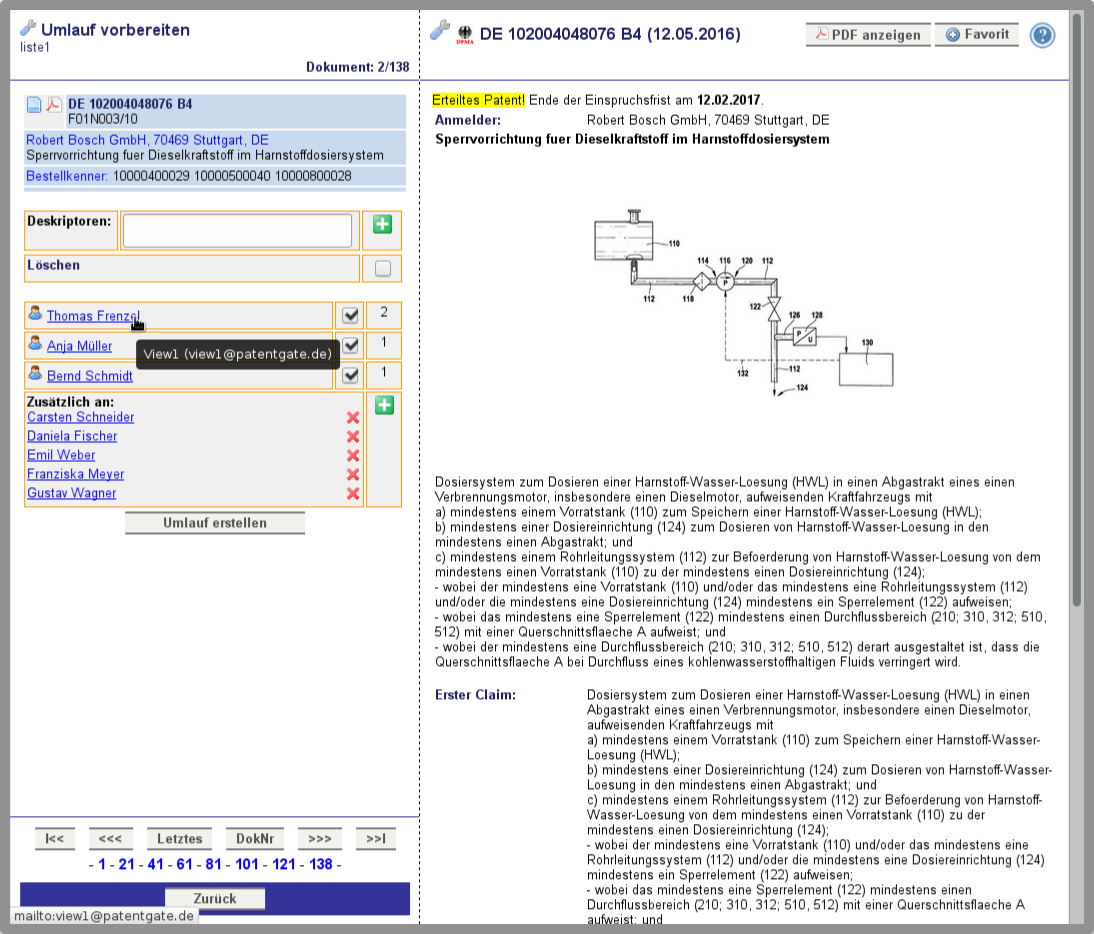This screenshot has width=1094, height=934.
Task: Click the wrench icon beside Umlauf vorbereiten
Action: click(28, 29)
